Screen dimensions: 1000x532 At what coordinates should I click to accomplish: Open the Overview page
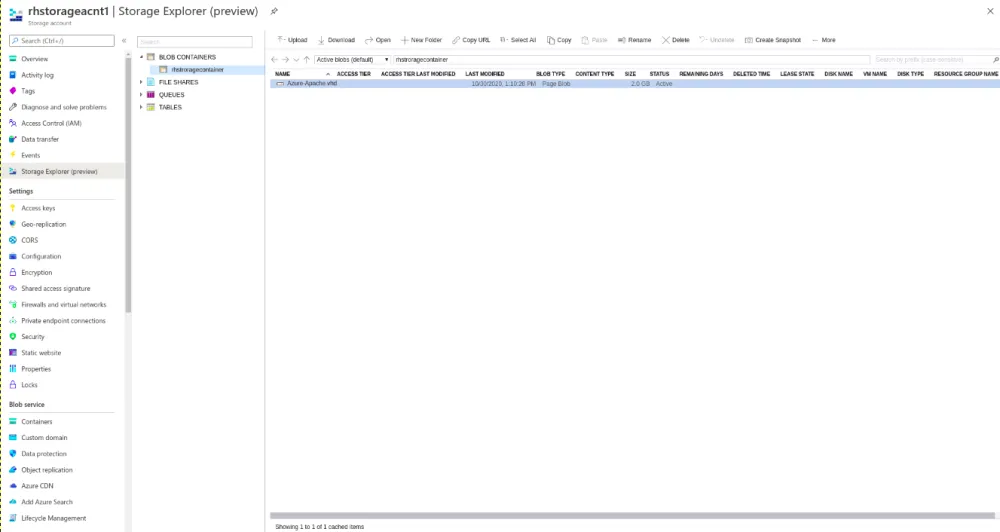tap(34, 59)
